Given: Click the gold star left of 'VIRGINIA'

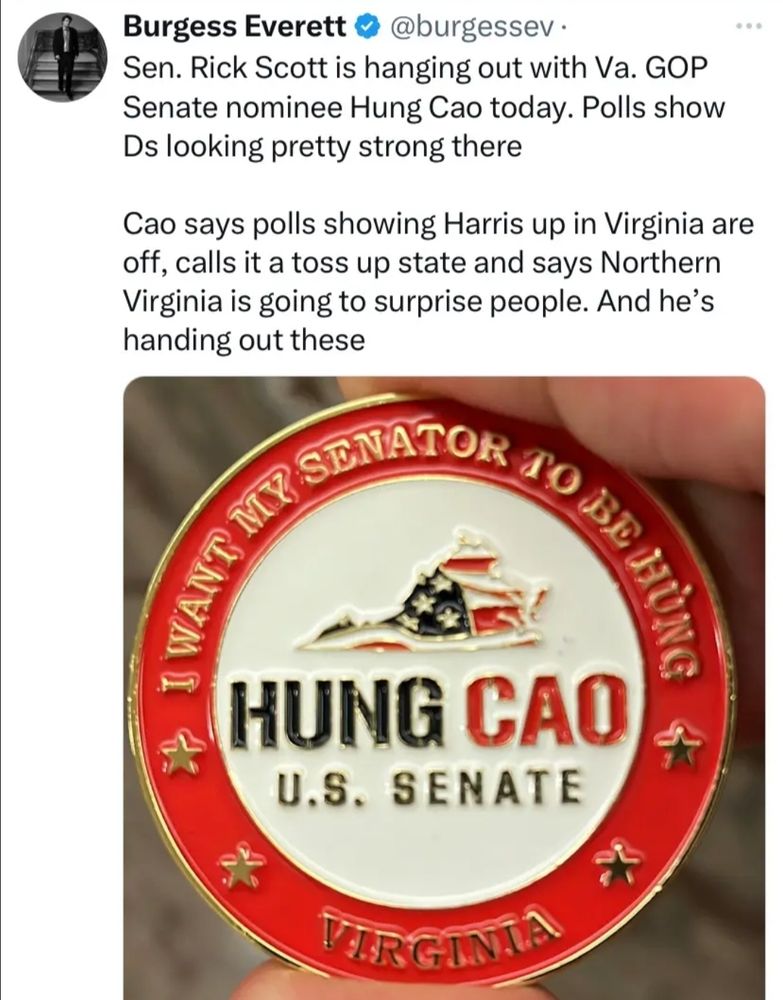Looking at the screenshot, I should (x=242, y=867).
